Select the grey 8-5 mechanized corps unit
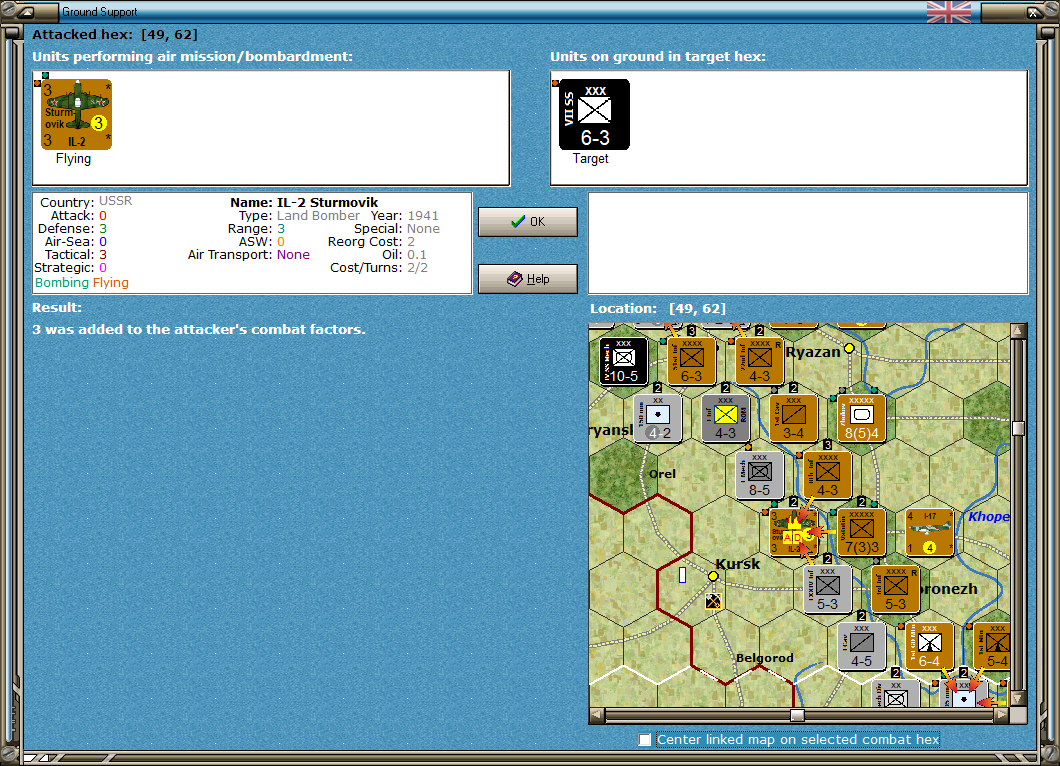 pos(759,475)
